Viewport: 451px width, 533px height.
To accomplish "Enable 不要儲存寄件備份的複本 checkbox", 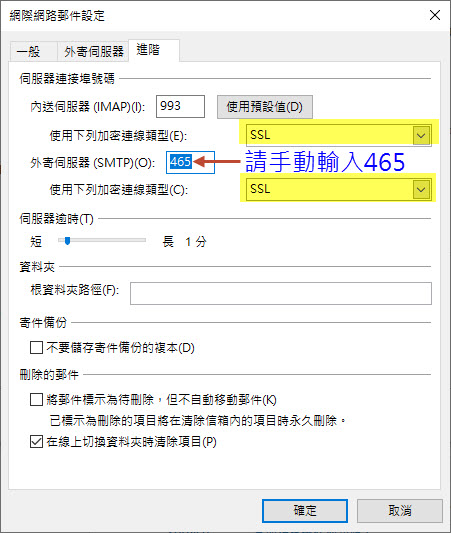I will (x=36, y=348).
